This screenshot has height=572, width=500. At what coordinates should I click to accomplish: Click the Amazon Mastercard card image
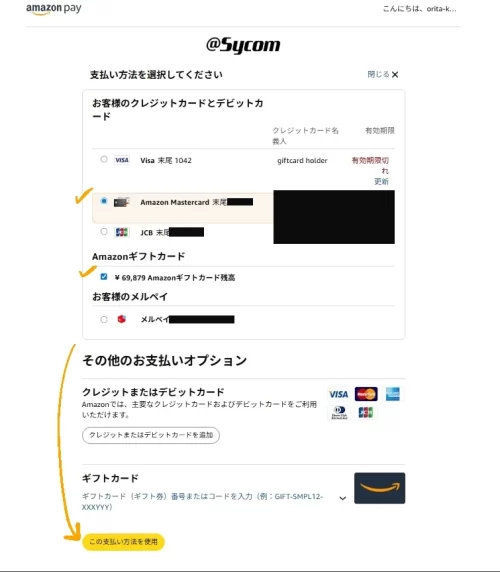pyautogui.click(x=121, y=202)
